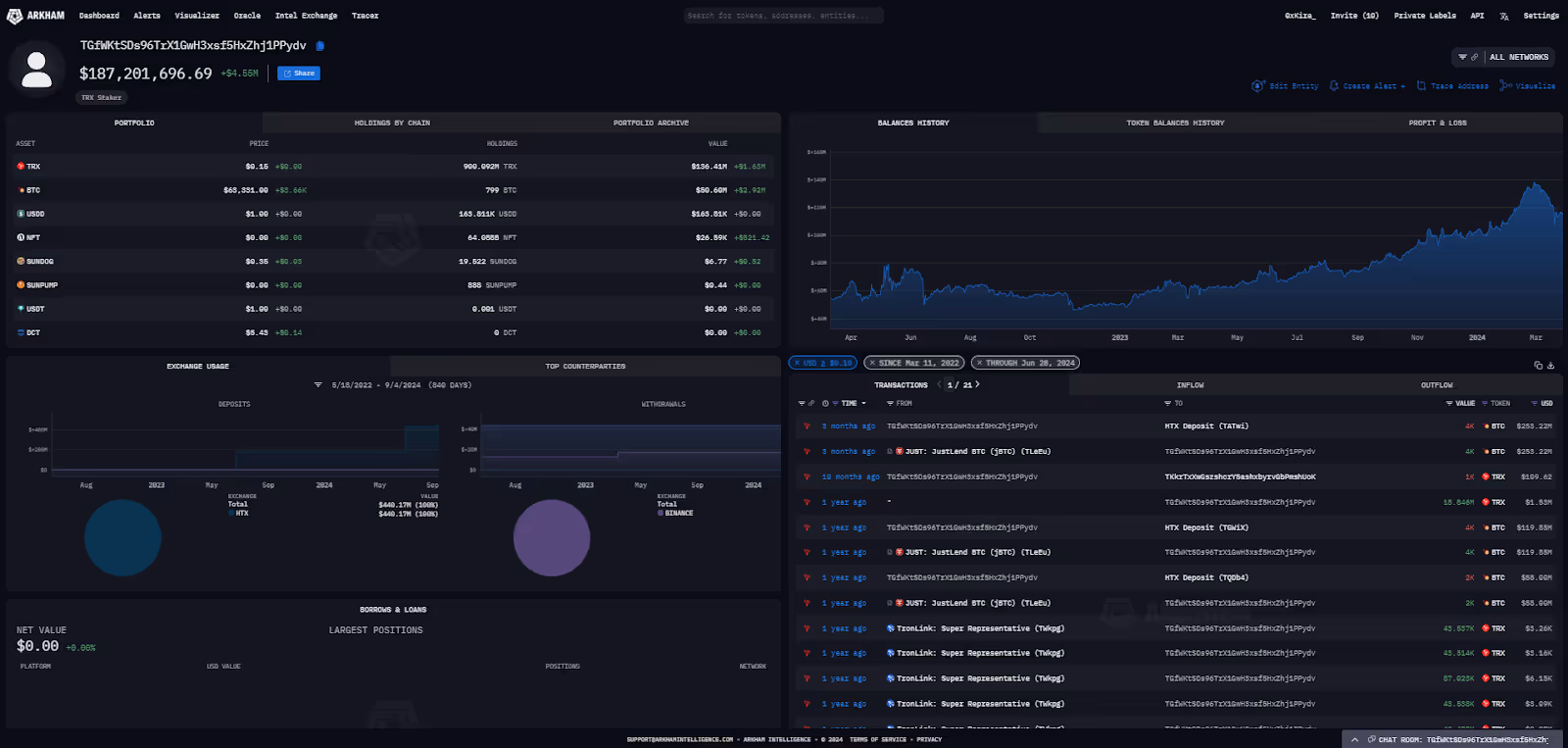Image resolution: width=1568 pixels, height=748 pixels.
Task: Remove the USD ≥ $0.10 filter chip
Action: coord(798,363)
